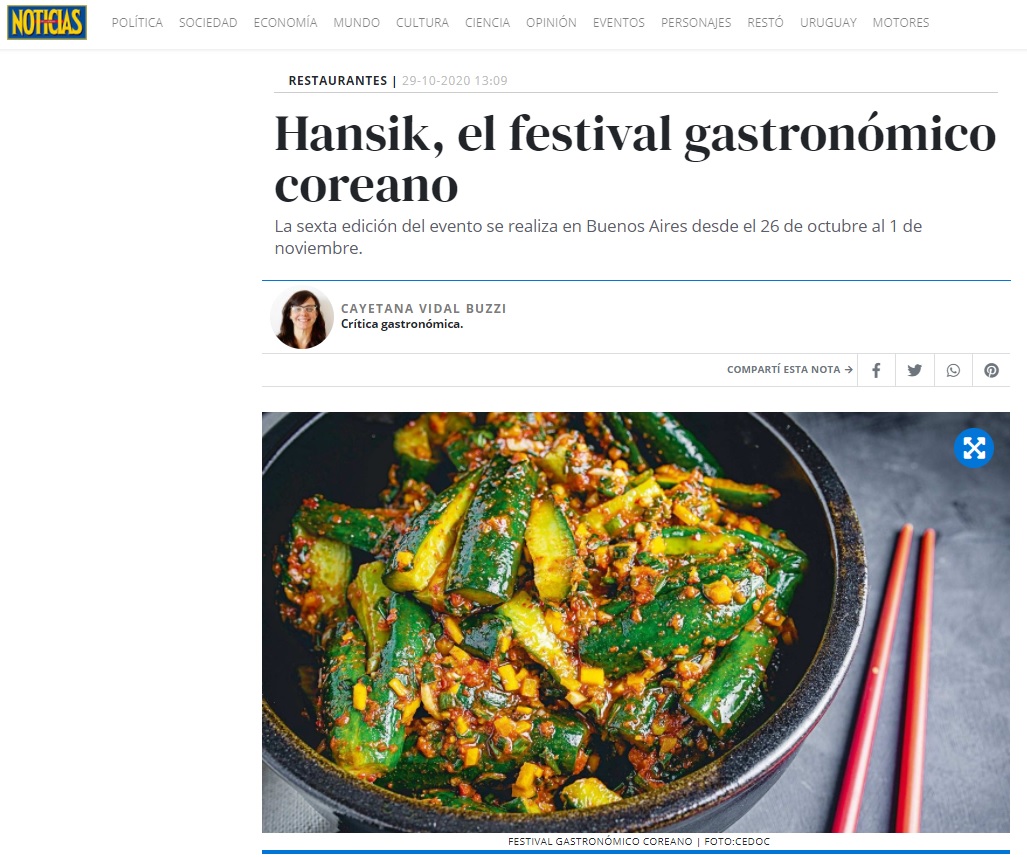Open the Política section

(x=137, y=23)
